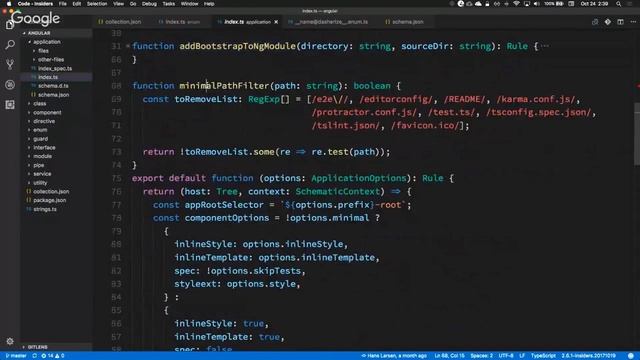Switch to the index.ts enum tab

click(x=179, y=22)
